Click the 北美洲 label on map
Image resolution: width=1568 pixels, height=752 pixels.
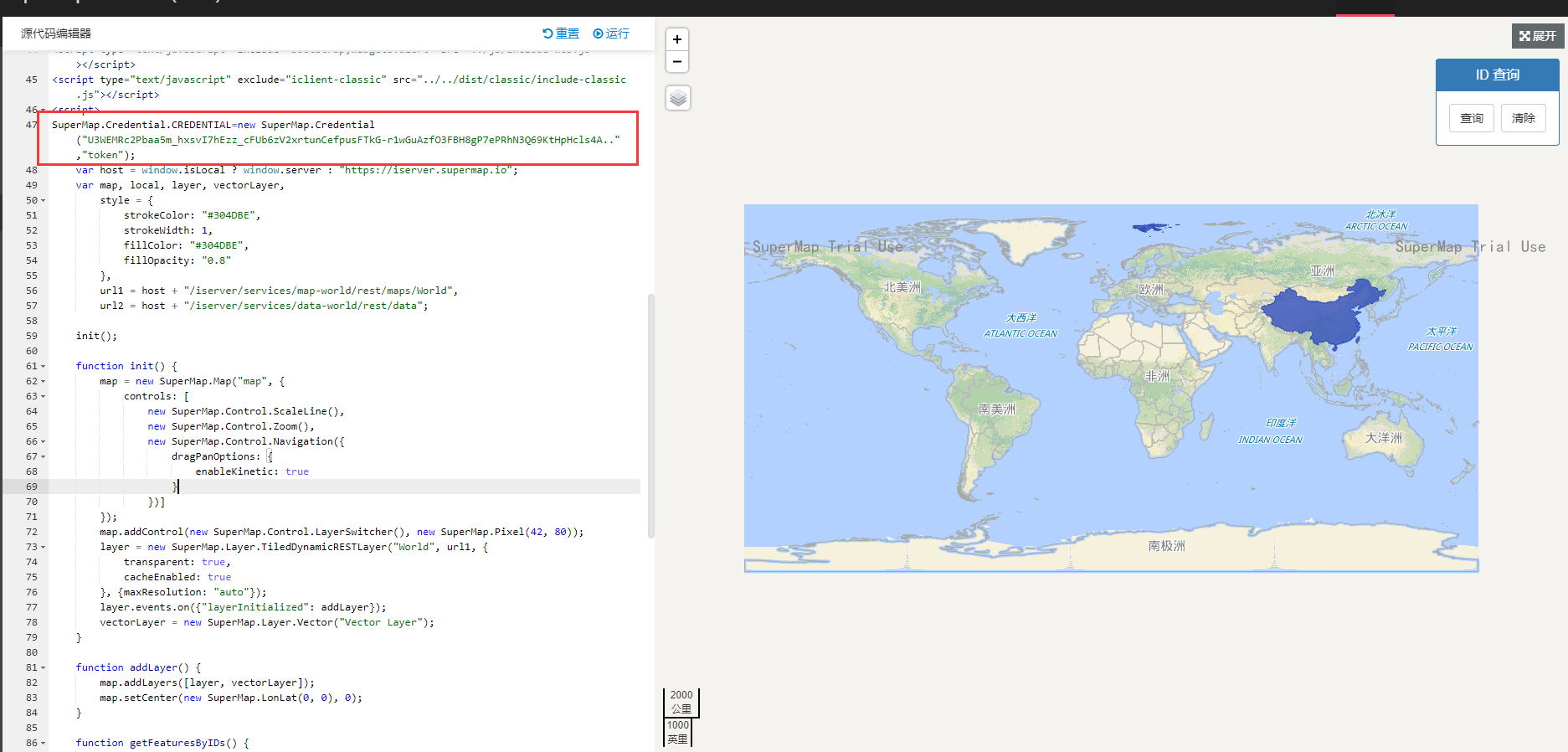(902, 287)
